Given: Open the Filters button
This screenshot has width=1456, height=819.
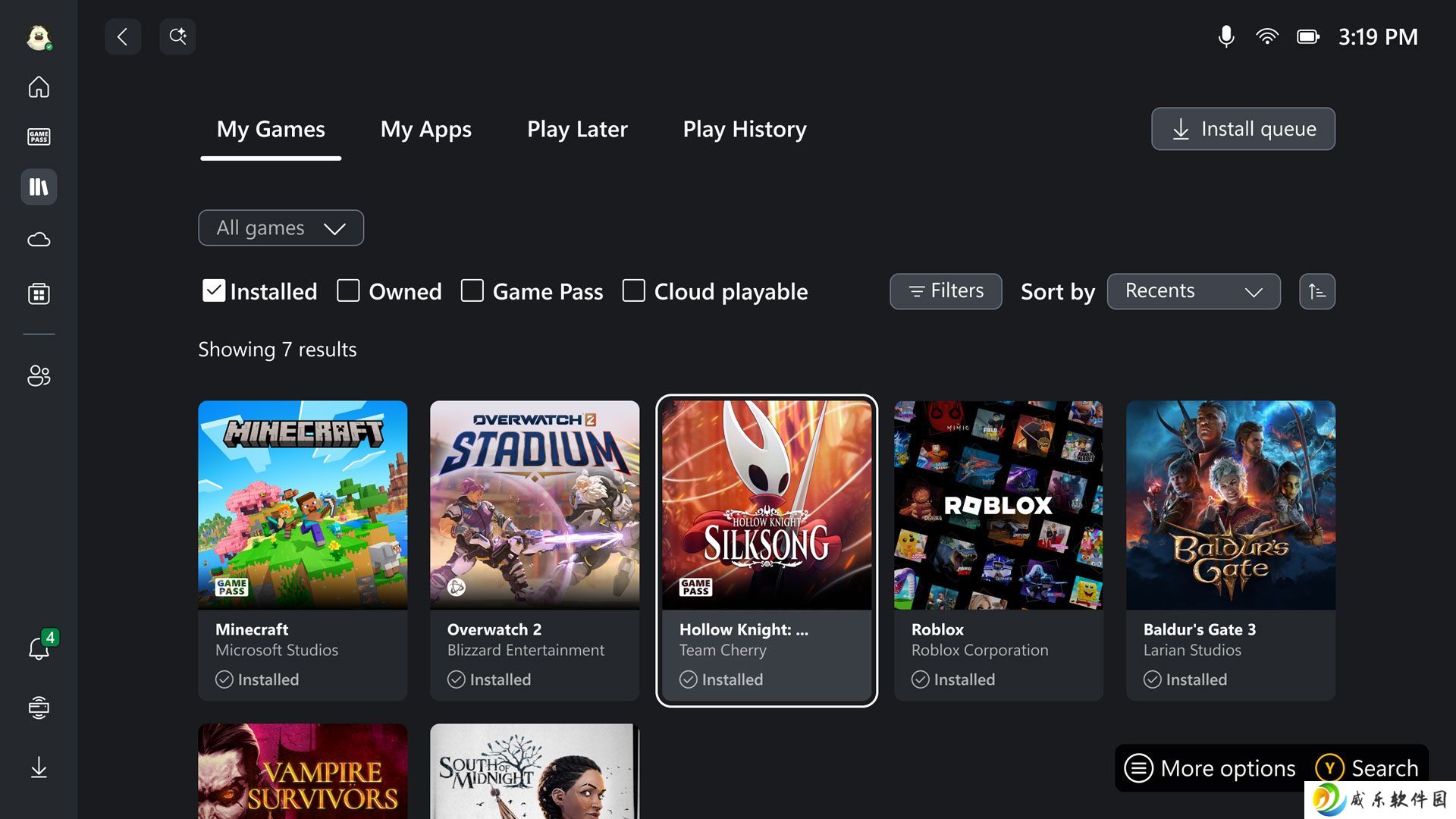Looking at the screenshot, I should coord(946,291).
